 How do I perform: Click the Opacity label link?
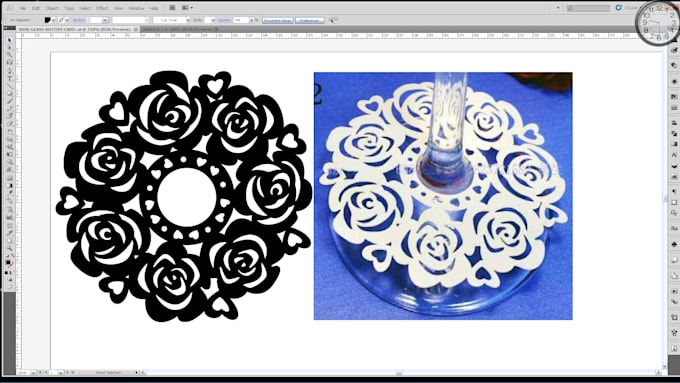pos(224,20)
